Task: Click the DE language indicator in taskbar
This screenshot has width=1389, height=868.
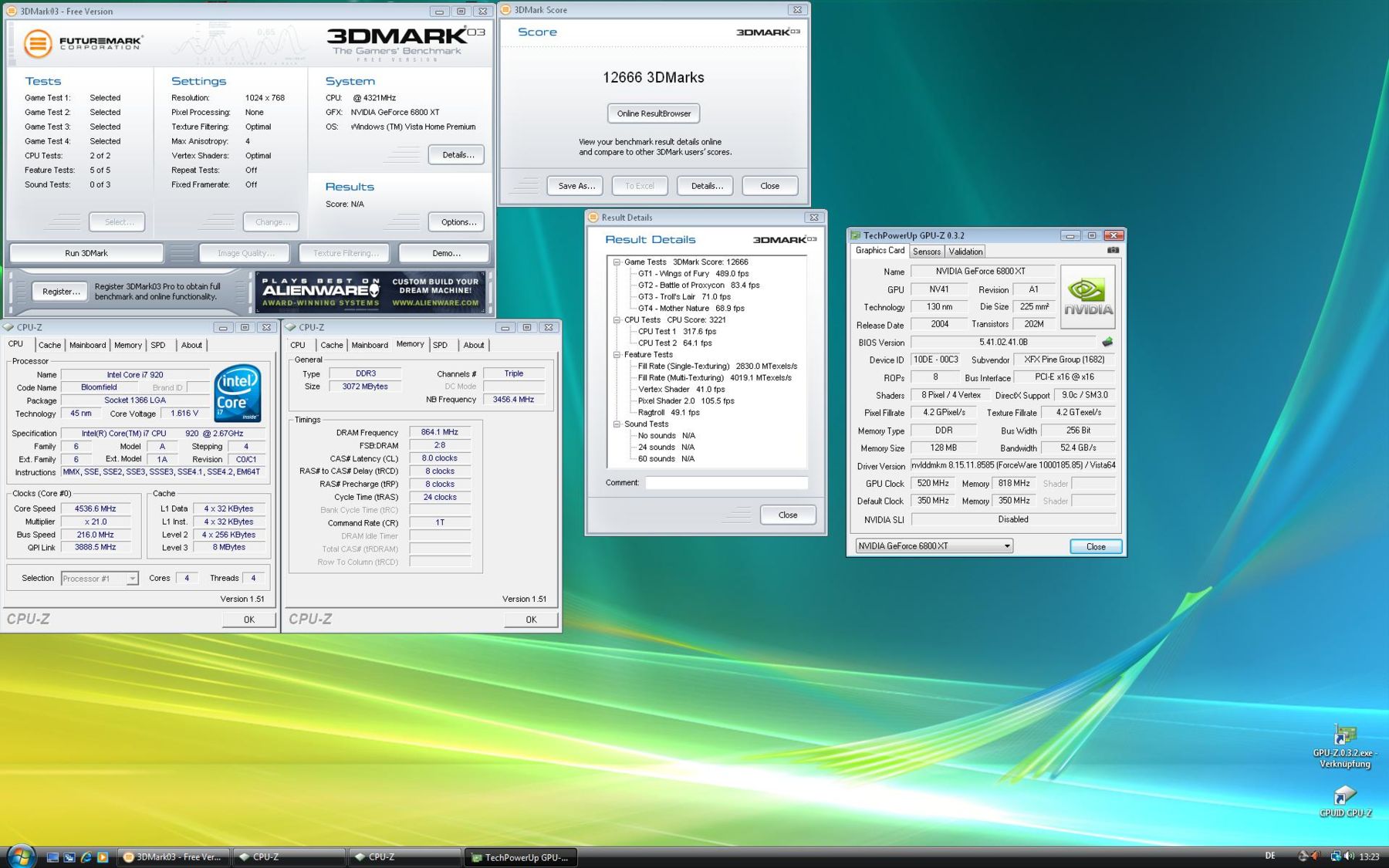Action: click(x=1270, y=856)
